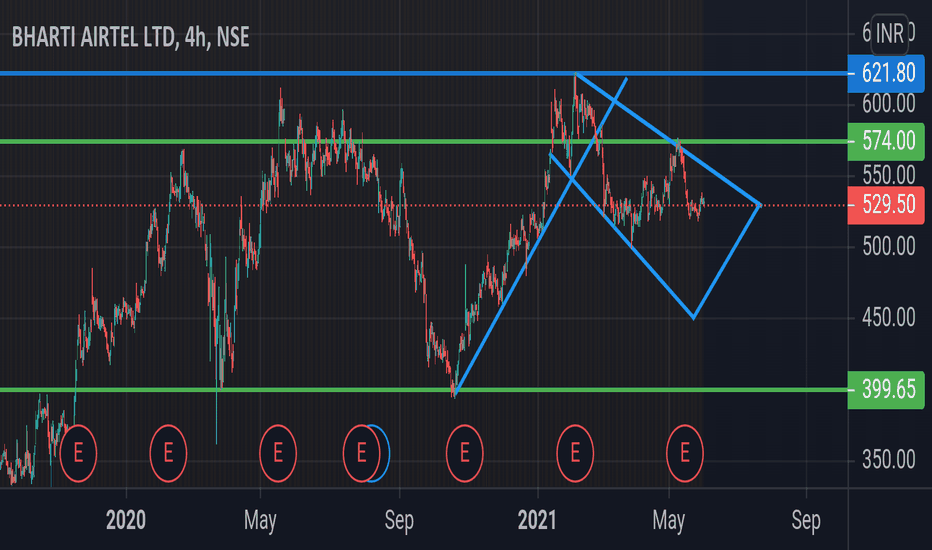Click the 529.50 red current price label
Viewport: 932px width, 550px height.
886,205
